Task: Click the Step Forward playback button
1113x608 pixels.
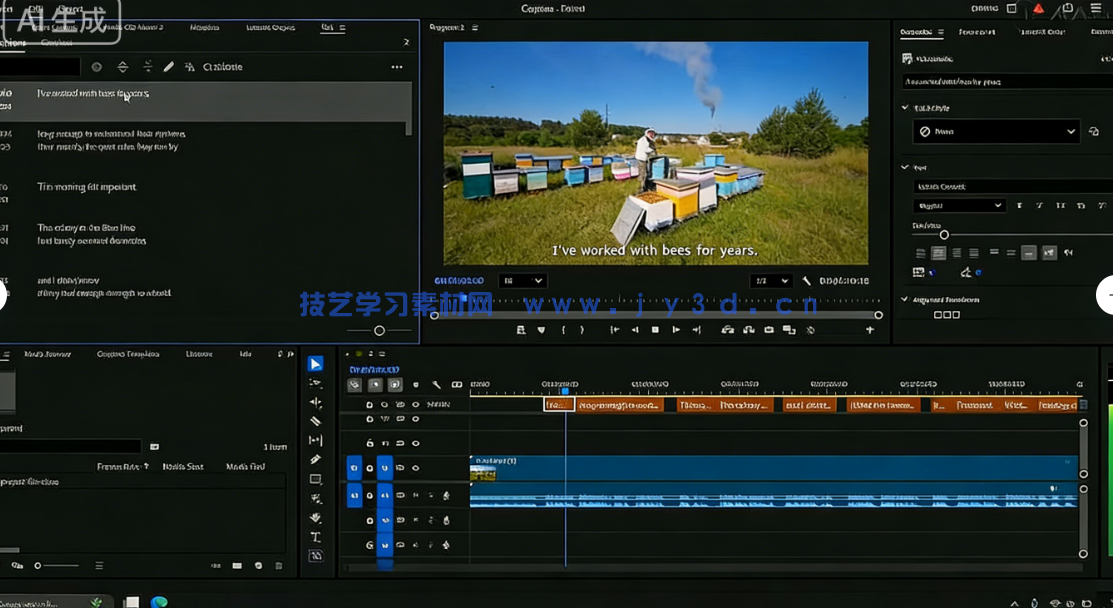Action: click(x=678, y=329)
